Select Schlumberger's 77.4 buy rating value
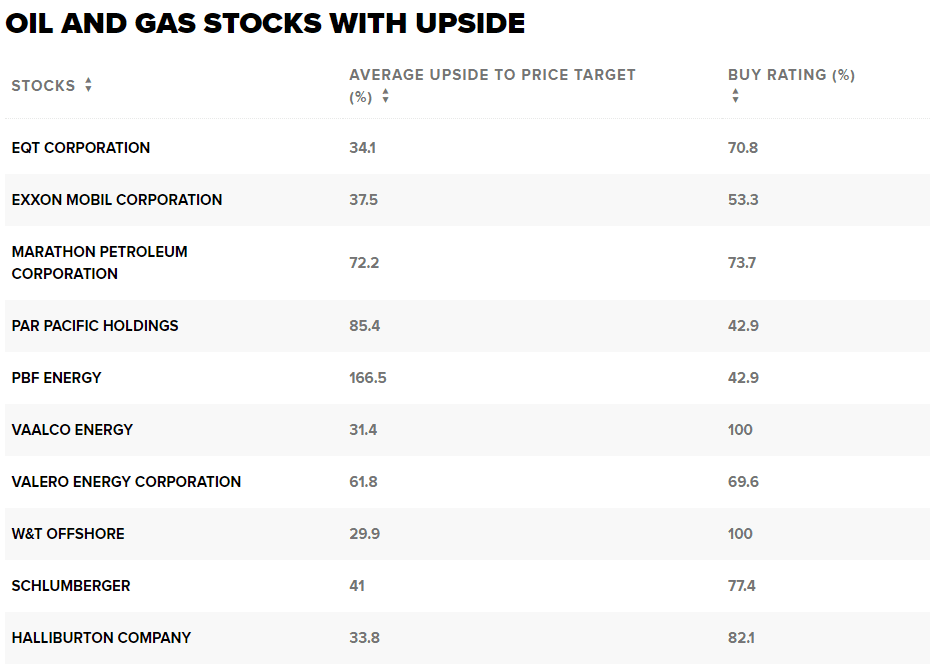The height and width of the screenshot is (664, 930). pyautogui.click(x=742, y=586)
